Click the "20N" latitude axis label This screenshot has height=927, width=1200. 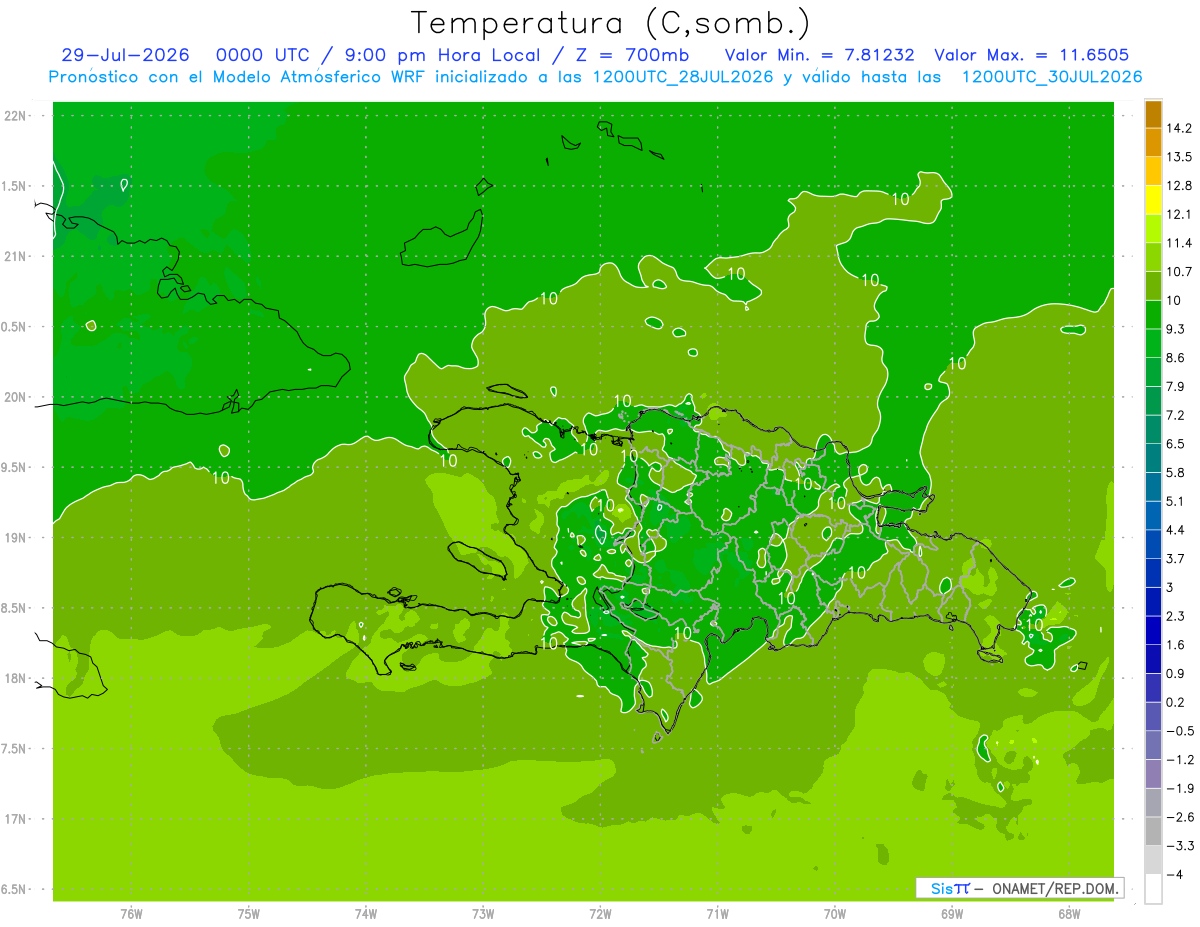16,398
